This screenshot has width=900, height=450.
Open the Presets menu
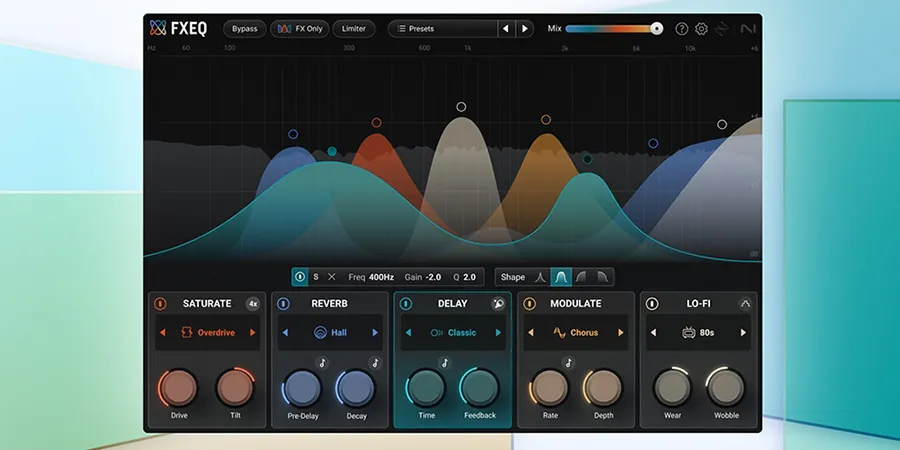[443, 29]
